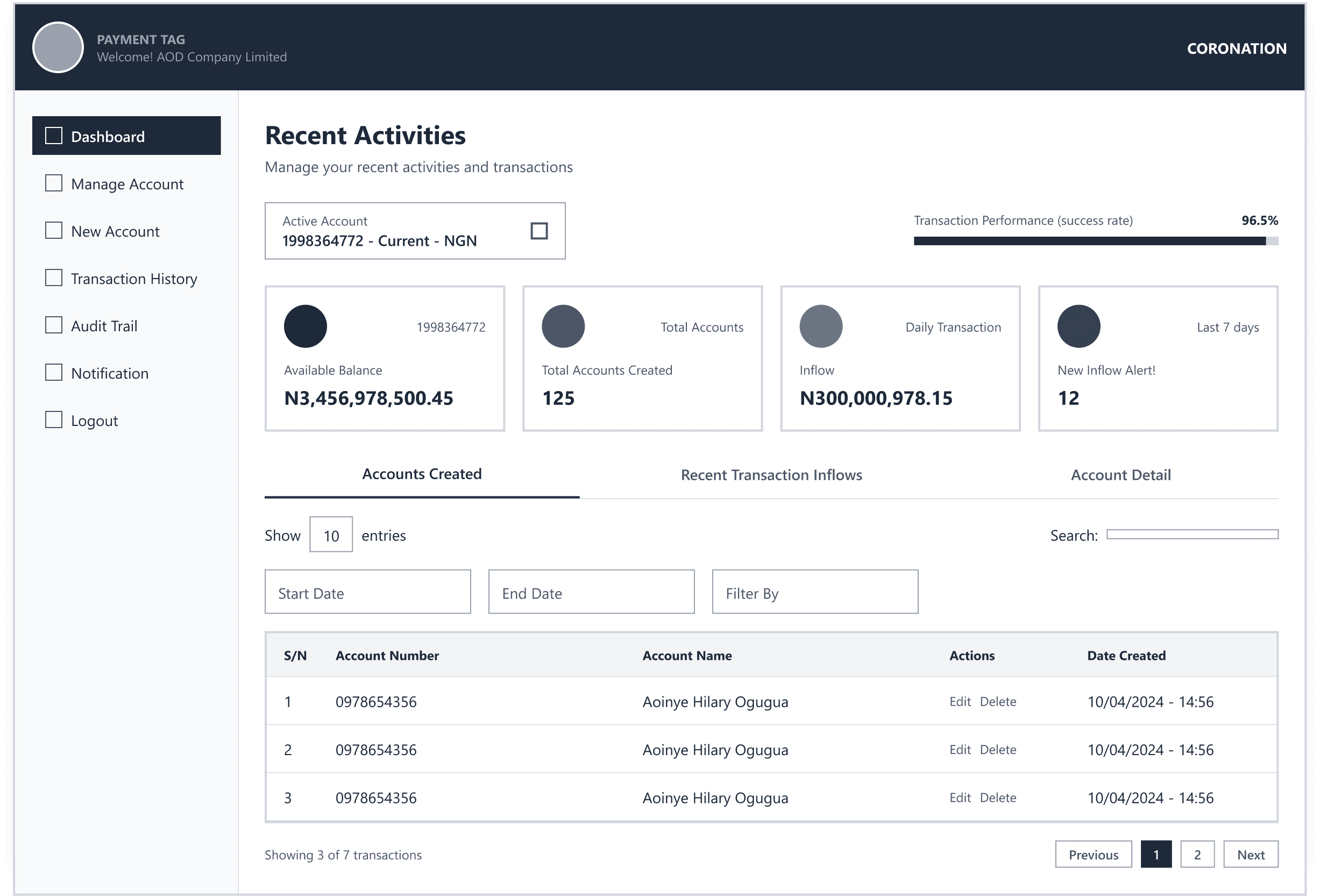Screen dimensions: 1320x896
Task: Click the Available Balance card circle icon
Action: [306, 326]
